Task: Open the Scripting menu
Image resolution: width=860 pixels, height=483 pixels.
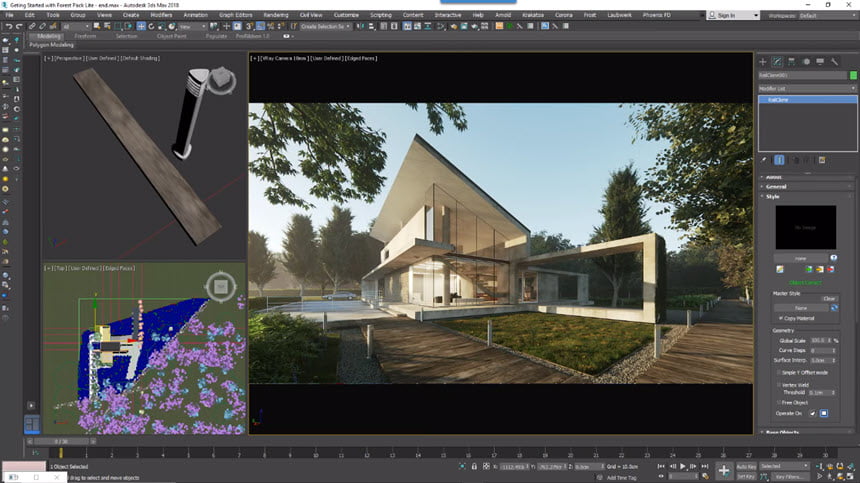Action: point(381,15)
